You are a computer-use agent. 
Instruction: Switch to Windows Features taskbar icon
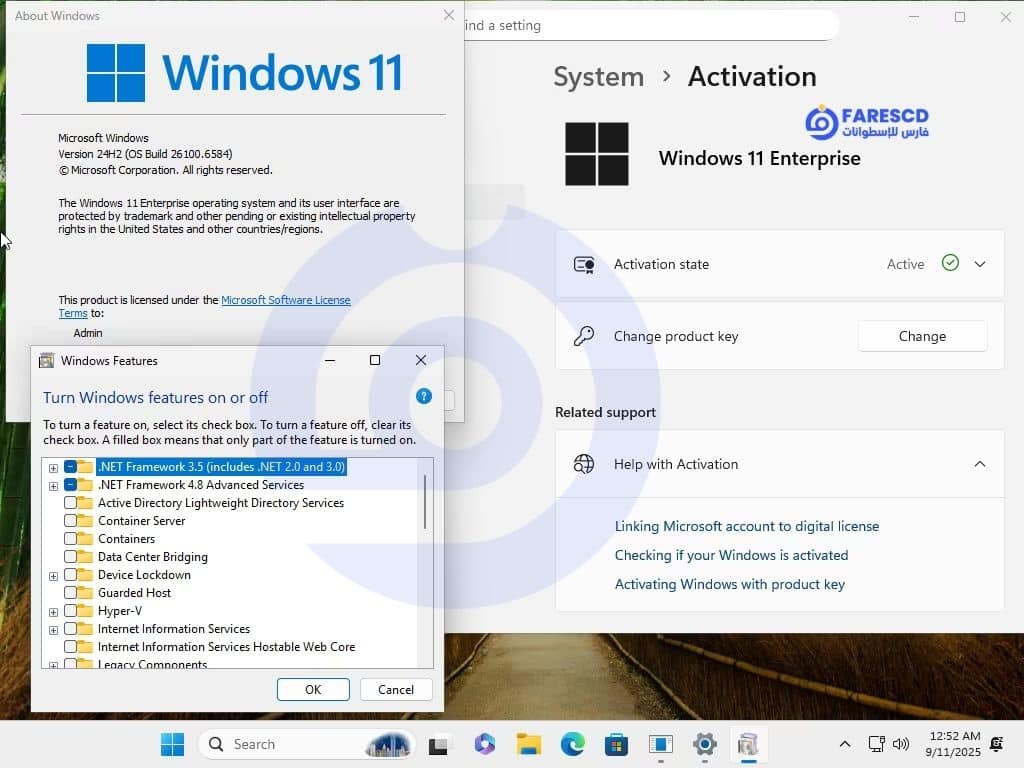click(748, 744)
